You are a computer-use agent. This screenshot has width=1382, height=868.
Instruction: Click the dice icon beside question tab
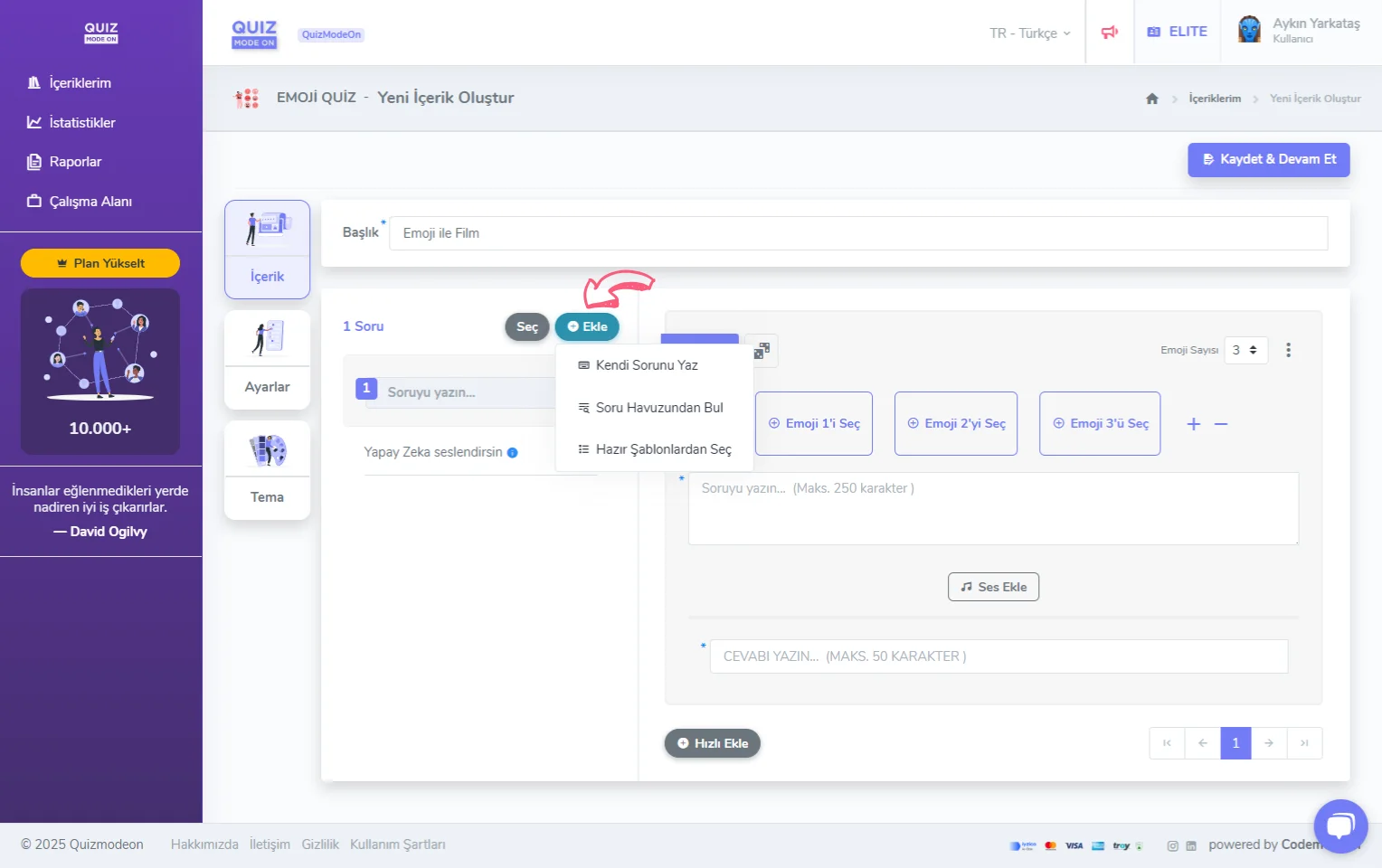pos(762,351)
